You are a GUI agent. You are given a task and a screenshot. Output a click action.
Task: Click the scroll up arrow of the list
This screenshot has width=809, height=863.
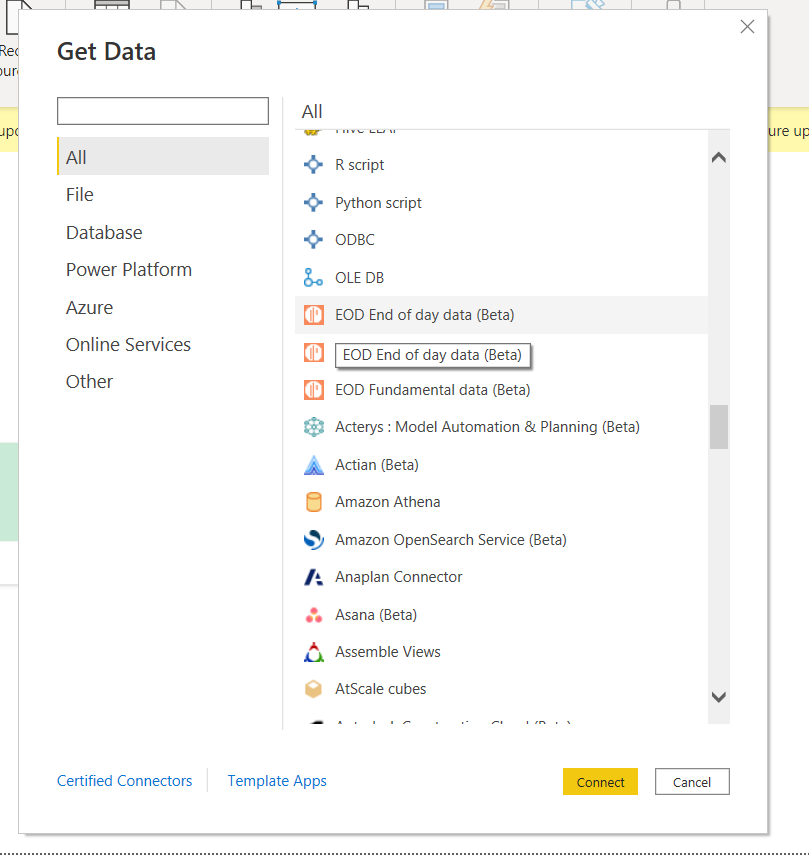(x=719, y=158)
